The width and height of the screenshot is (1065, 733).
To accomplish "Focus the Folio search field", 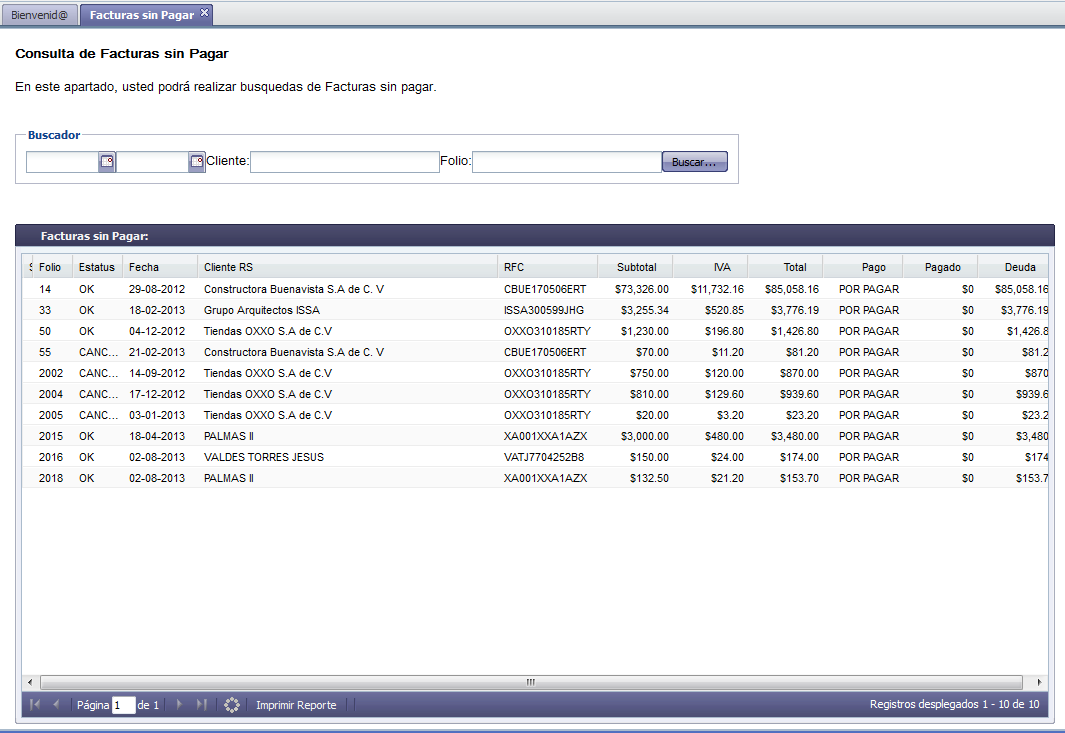I will tap(566, 162).
